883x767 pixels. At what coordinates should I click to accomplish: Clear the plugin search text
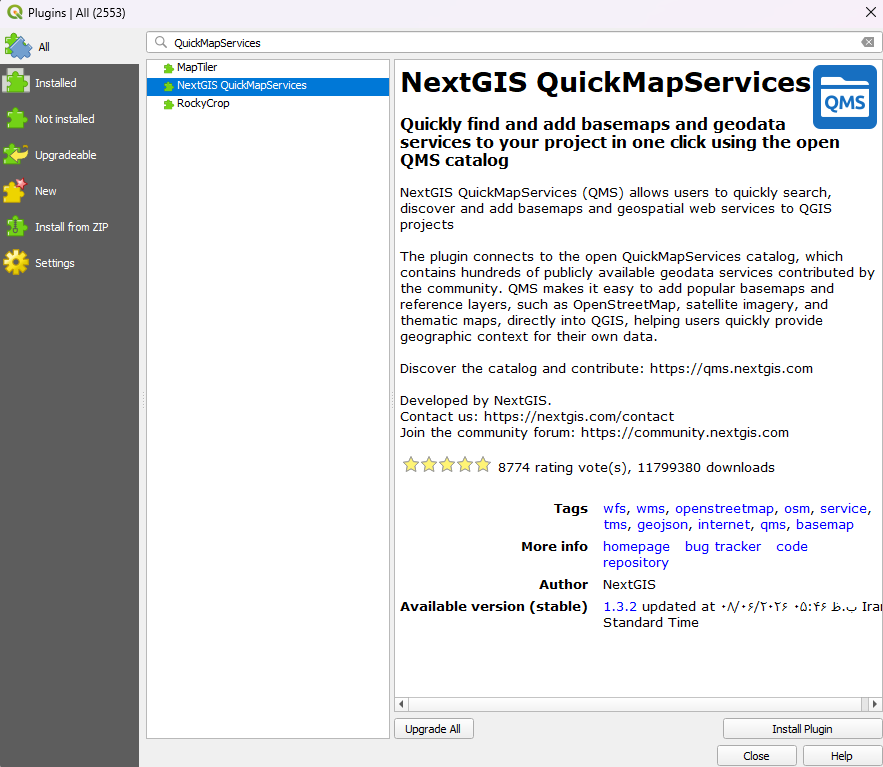[868, 42]
